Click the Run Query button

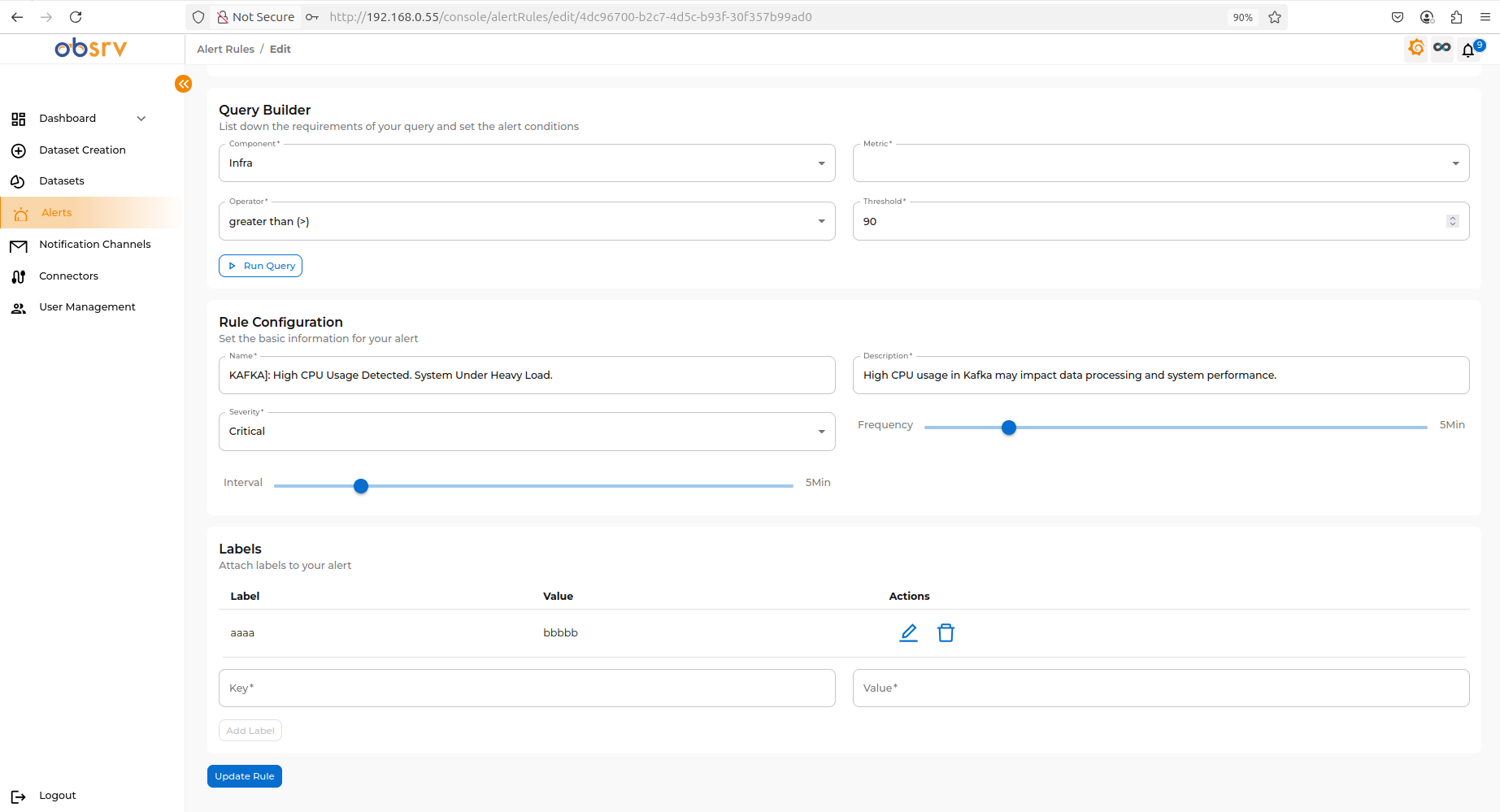tap(260, 266)
